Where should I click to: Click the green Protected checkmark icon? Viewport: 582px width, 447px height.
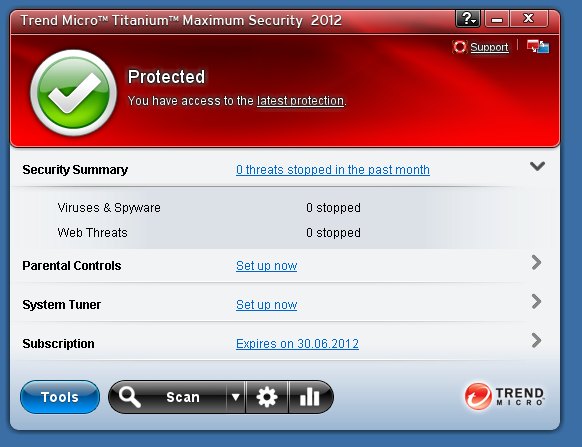point(73,93)
